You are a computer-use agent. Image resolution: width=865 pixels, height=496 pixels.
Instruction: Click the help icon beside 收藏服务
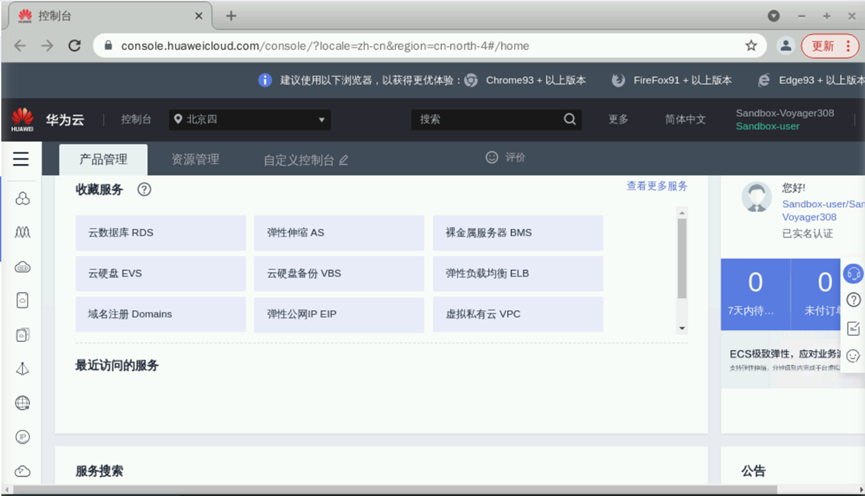[144, 190]
